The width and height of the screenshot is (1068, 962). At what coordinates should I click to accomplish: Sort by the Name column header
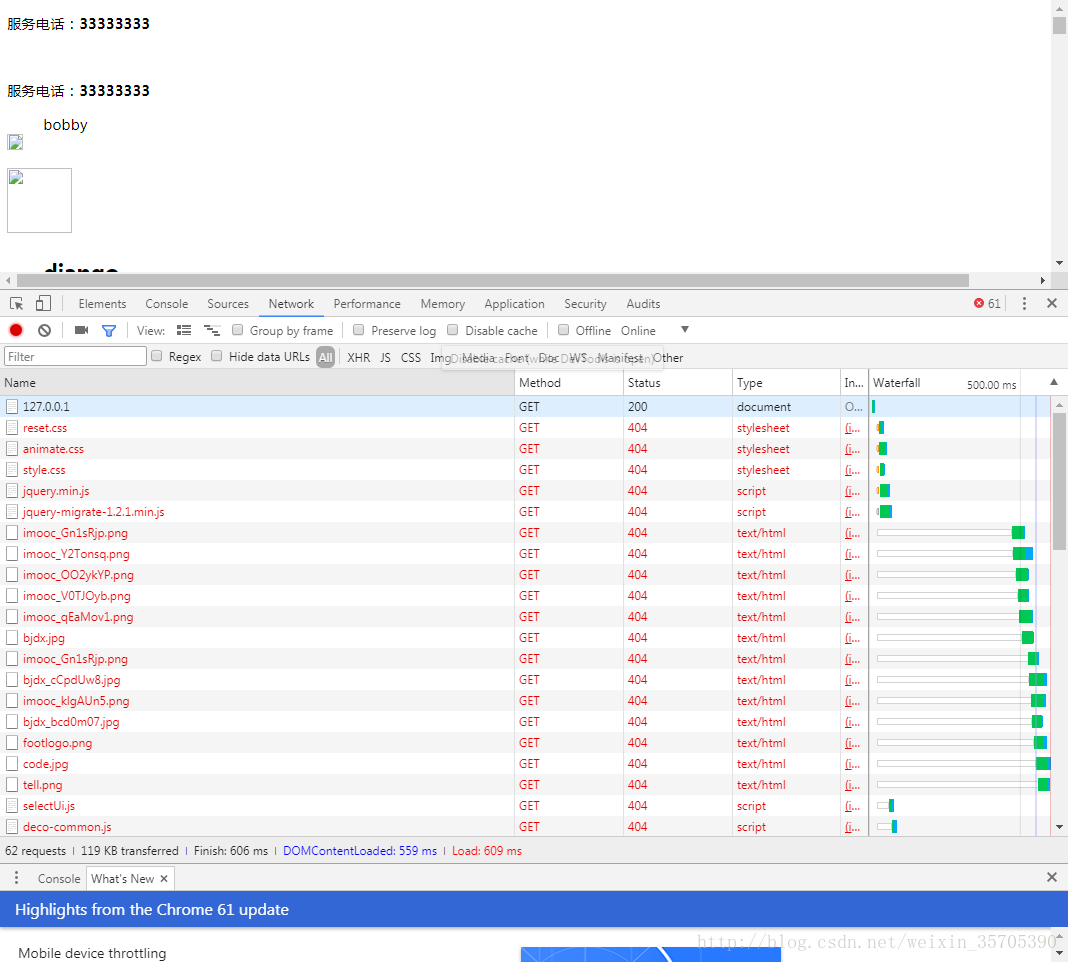pyautogui.click(x=257, y=382)
